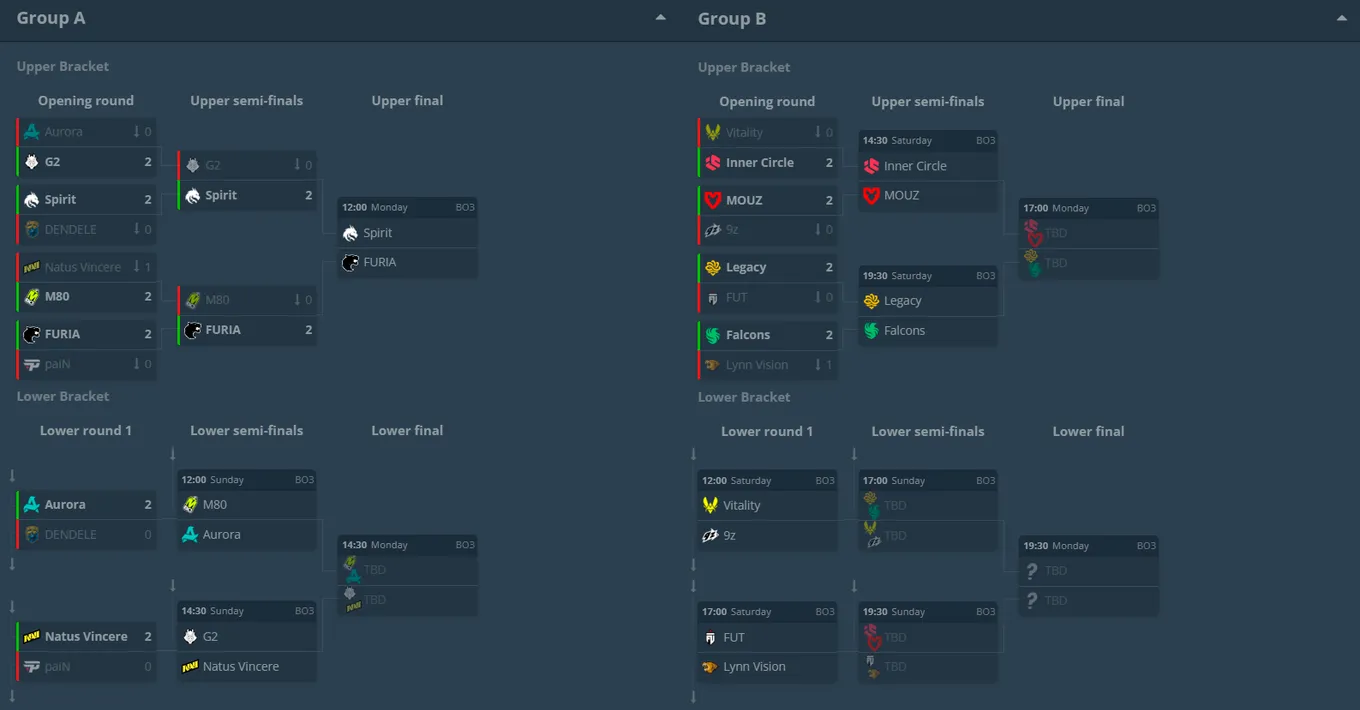Select Inner Circle name in Group B opening round
Viewport: 1360px width, 710px height.
[x=760, y=162]
